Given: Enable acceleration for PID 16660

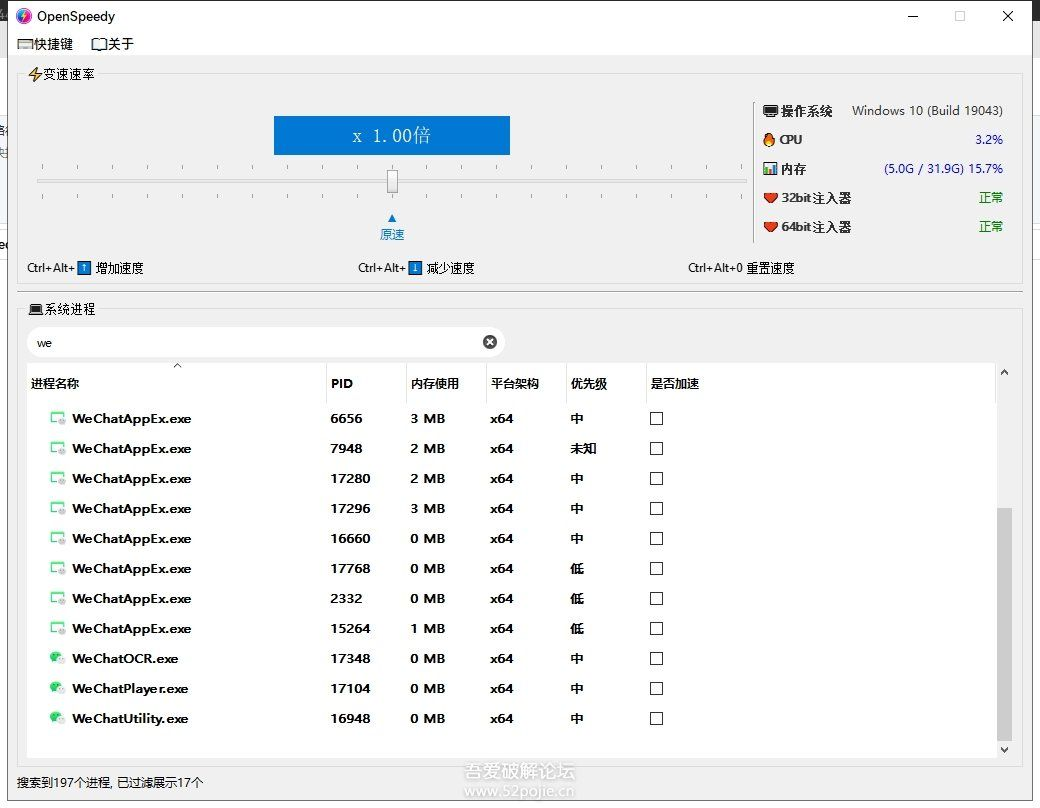Looking at the screenshot, I should click(657, 538).
